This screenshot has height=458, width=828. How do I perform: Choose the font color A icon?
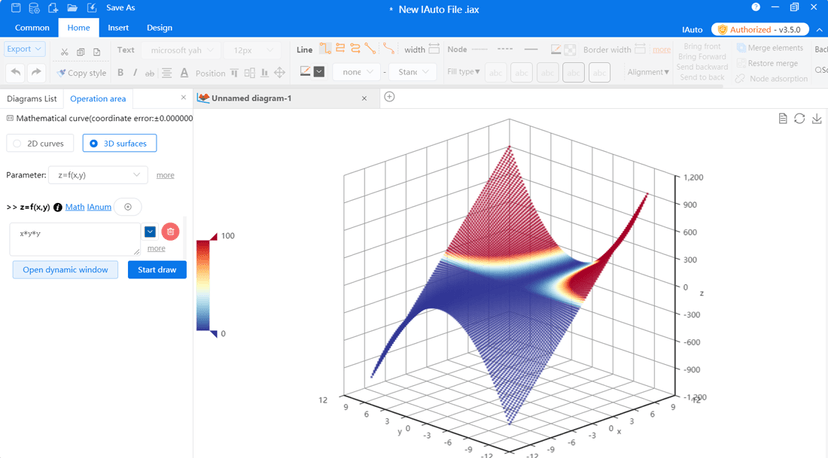pos(184,73)
